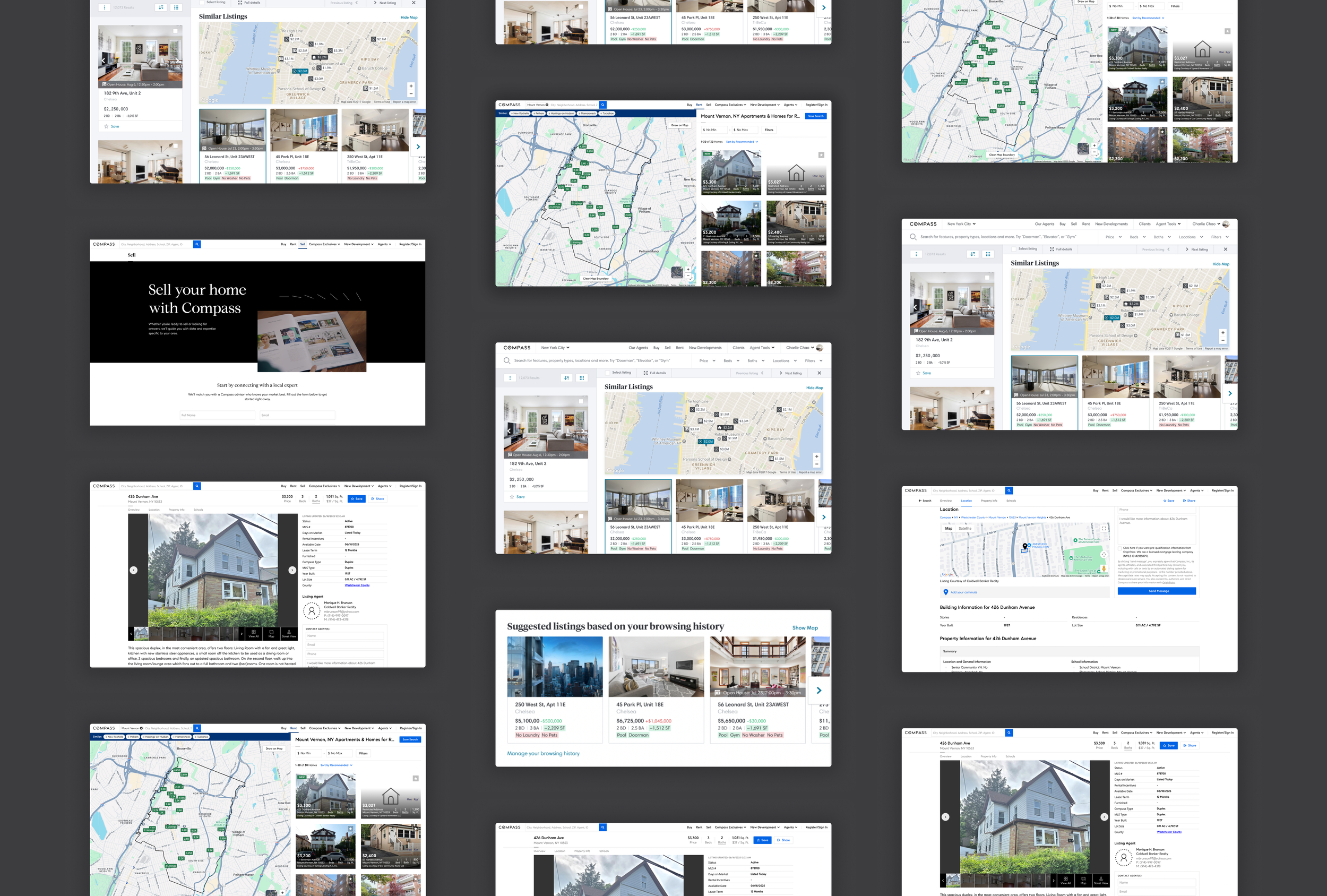Screen dimensions: 1327x896
Task: Click the Street View pegman icon
Action: (1104, 569)
